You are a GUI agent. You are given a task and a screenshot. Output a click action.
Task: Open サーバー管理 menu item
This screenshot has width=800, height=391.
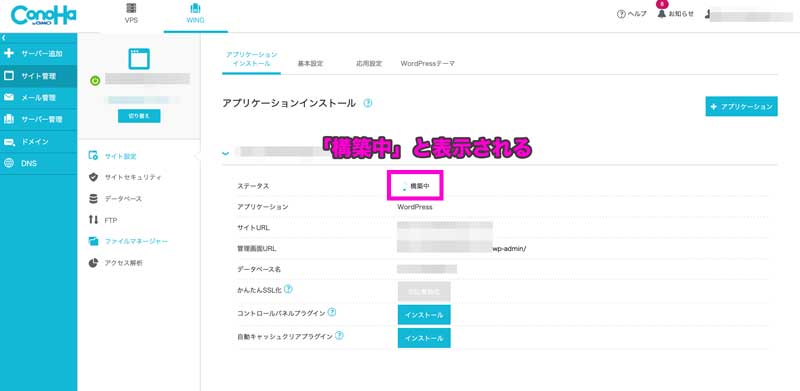(39, 119)
